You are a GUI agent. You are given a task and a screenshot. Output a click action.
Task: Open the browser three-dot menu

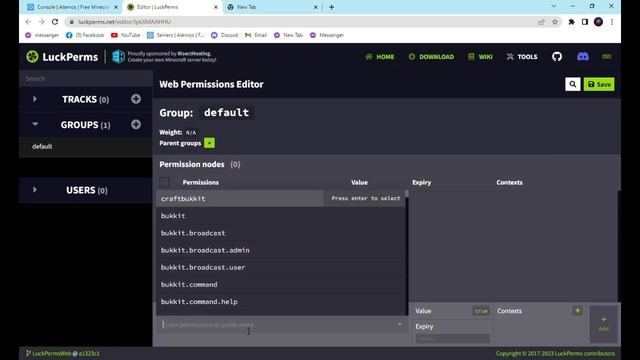(612, 22)
